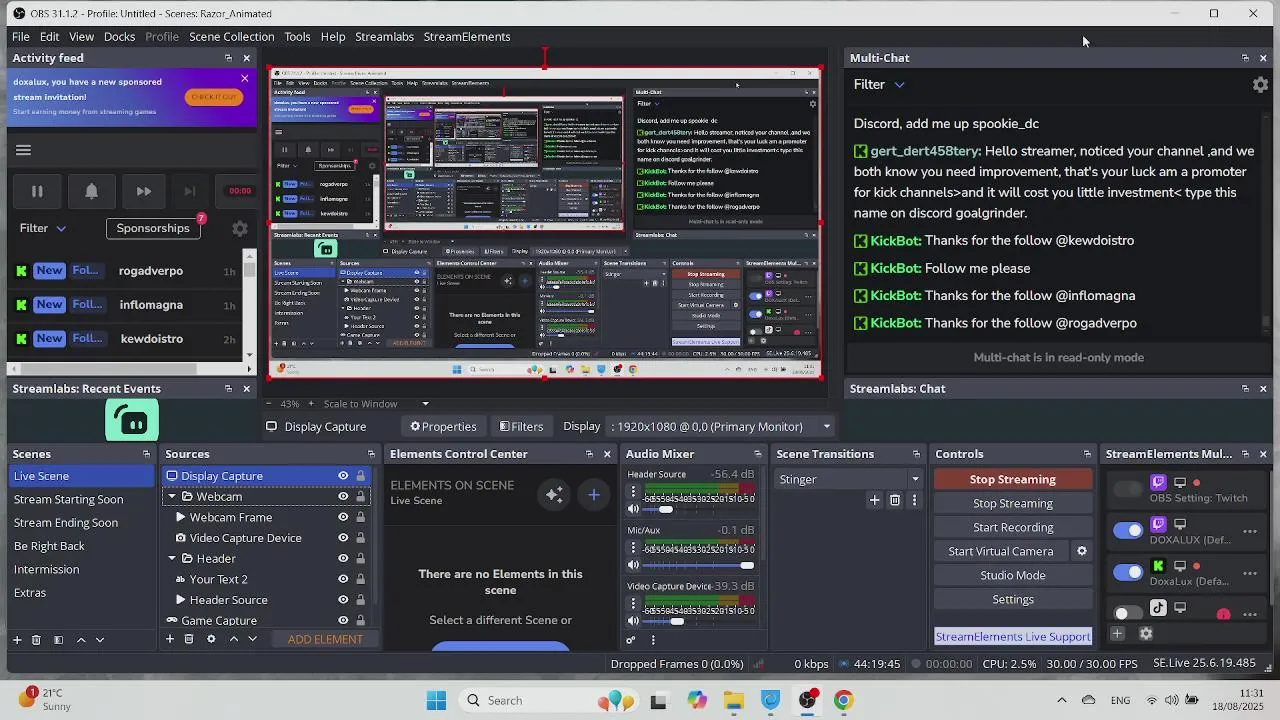The height and width of the screenshot is (720, 1280).
Task: Remove scene transition with trash icon
Action: (895, 500)
